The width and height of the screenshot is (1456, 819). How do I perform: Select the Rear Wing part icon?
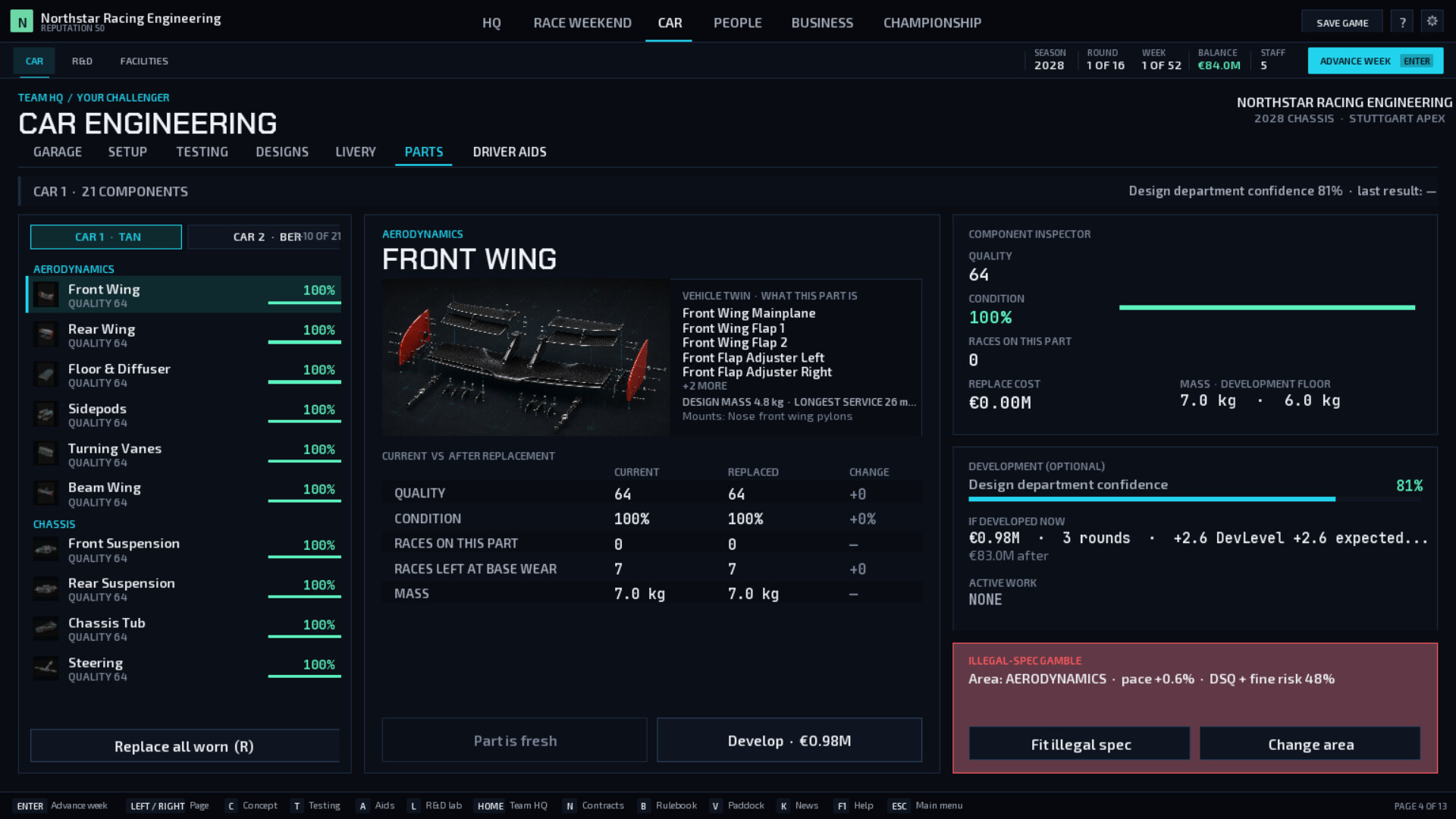click(x=46, y=334)
